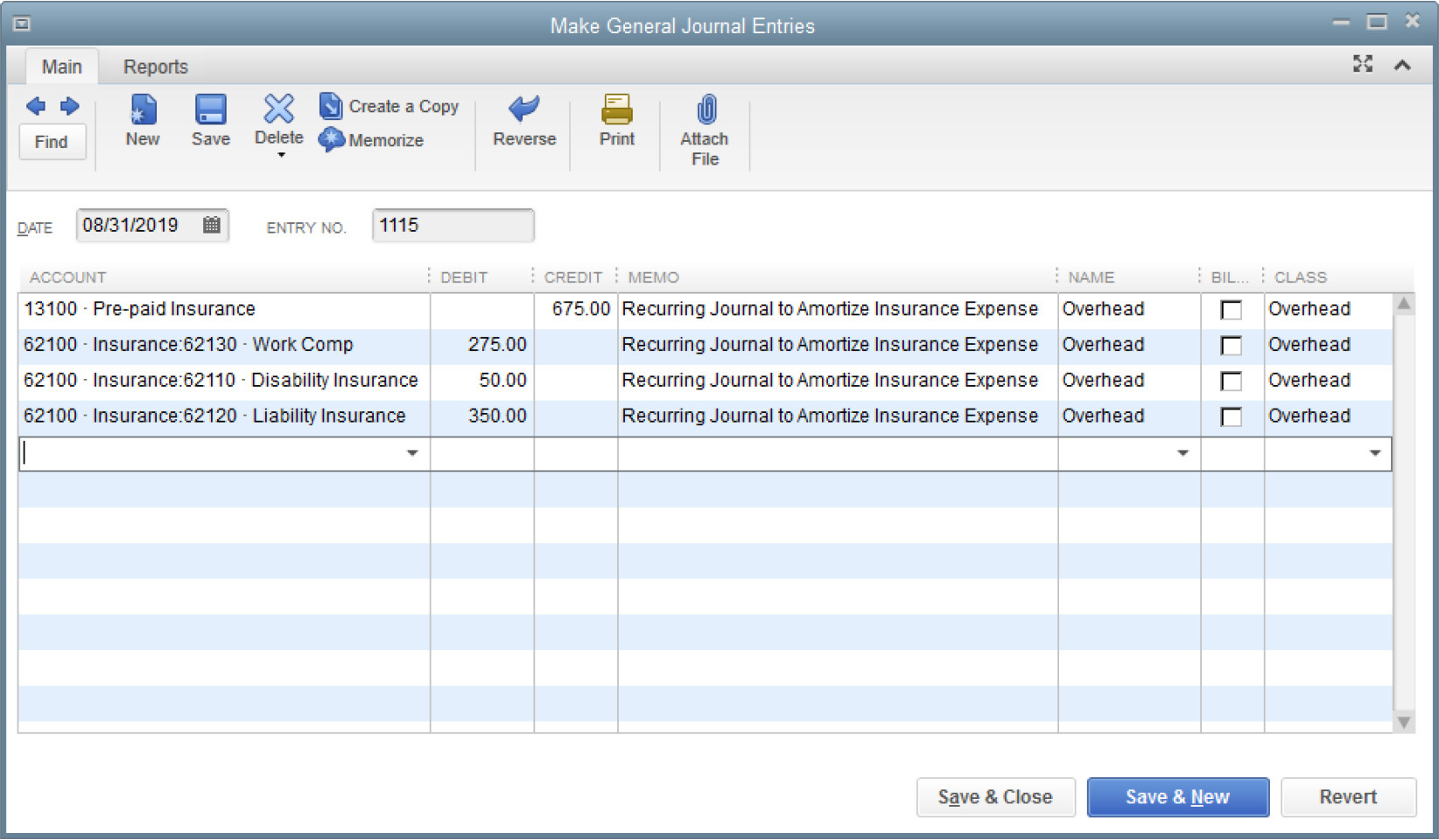The height and width of the screenshot is (840, 1439).
Task: Click the Revert button
Action: (1348, 797)
